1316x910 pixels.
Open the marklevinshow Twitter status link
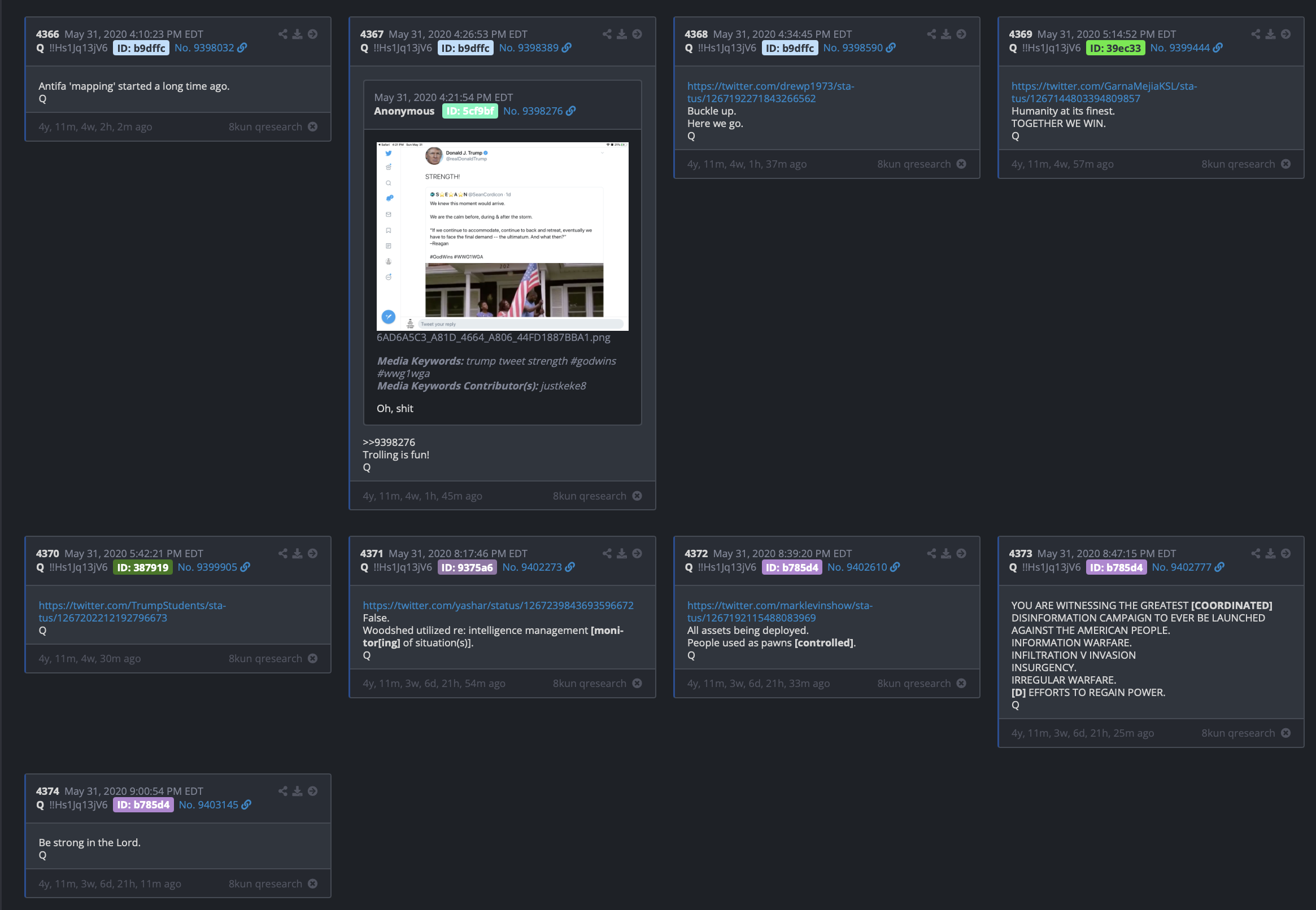pos(780,612)
